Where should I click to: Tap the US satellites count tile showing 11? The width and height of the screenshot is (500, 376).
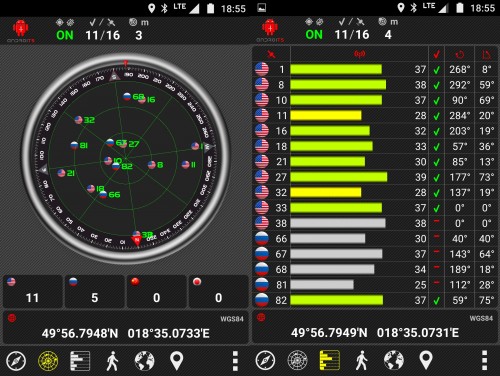tap(33, 291)
